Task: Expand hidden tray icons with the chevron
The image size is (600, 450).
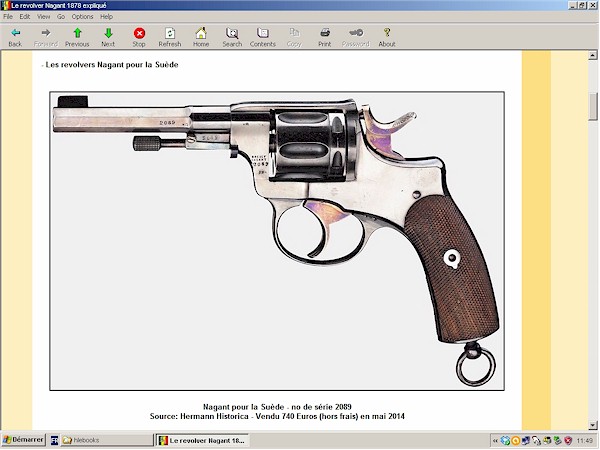Action: (x=495, y=441)
